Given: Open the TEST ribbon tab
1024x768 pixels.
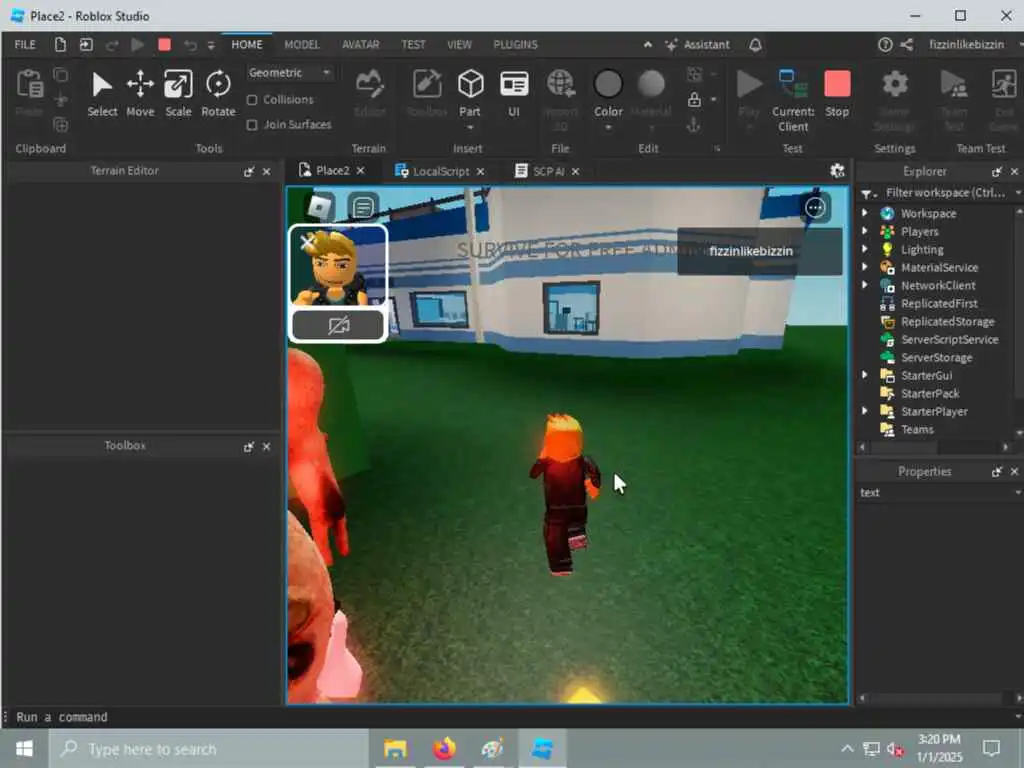Looking at the screenshot, I should click(413, 44).
